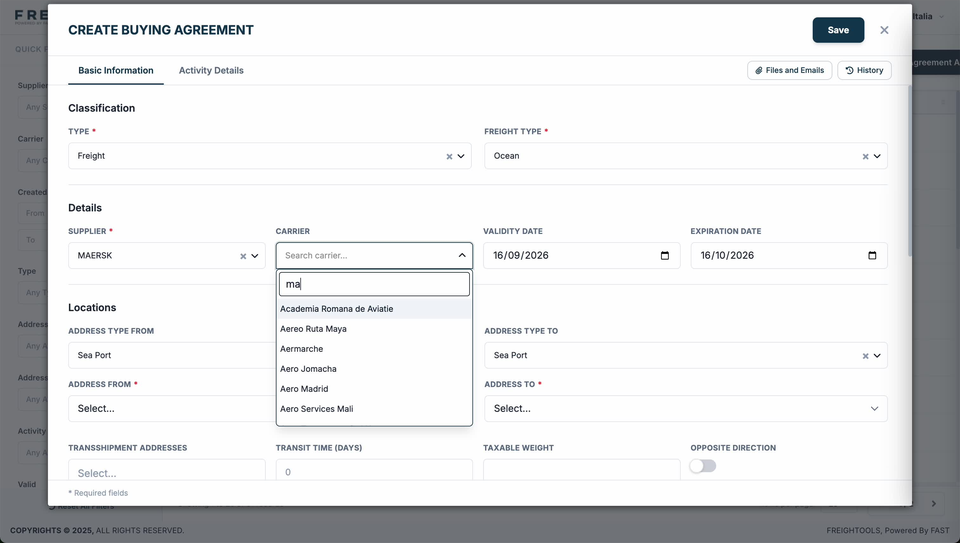Click the dialog vertical scrollbar

(909, 171)
